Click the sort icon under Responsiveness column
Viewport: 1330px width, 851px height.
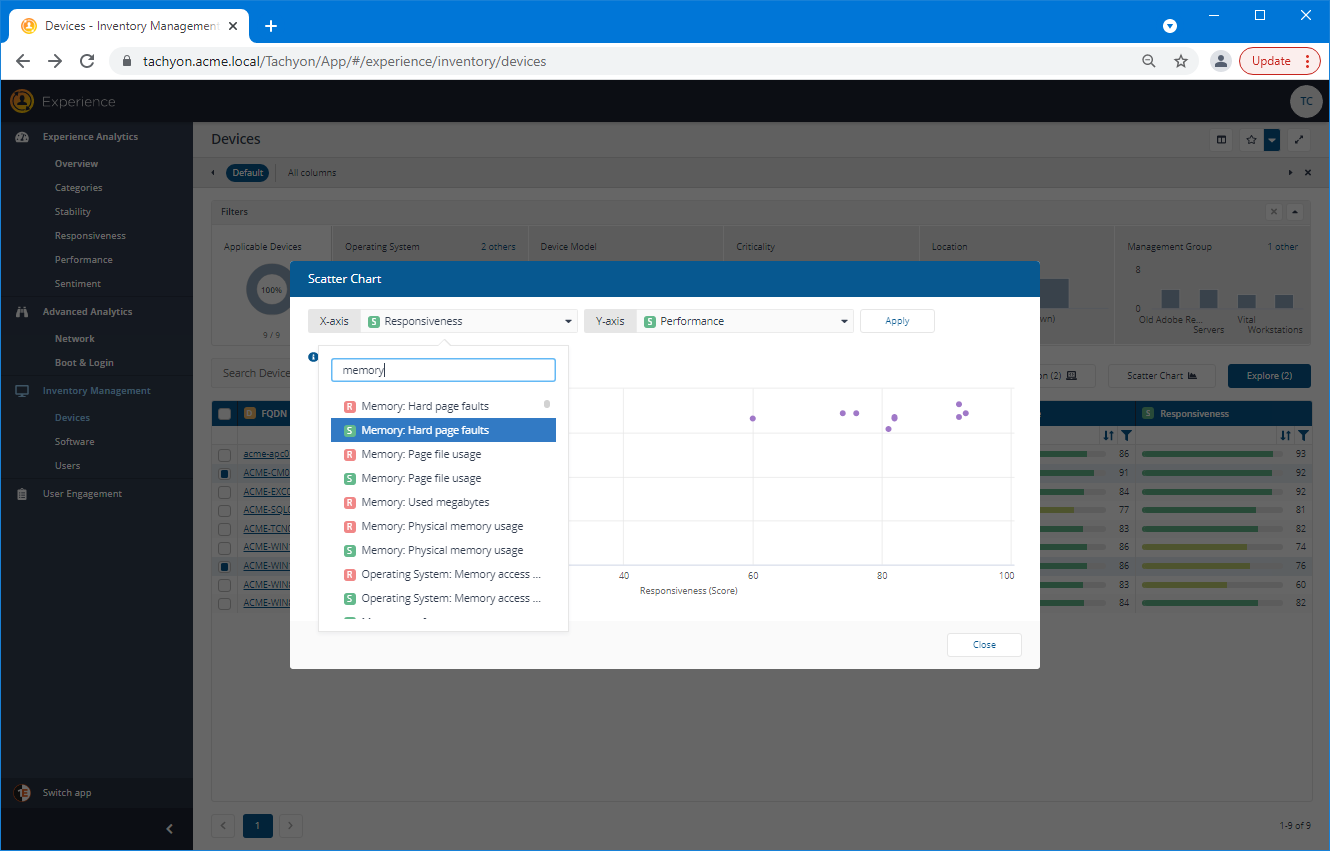1284,435
